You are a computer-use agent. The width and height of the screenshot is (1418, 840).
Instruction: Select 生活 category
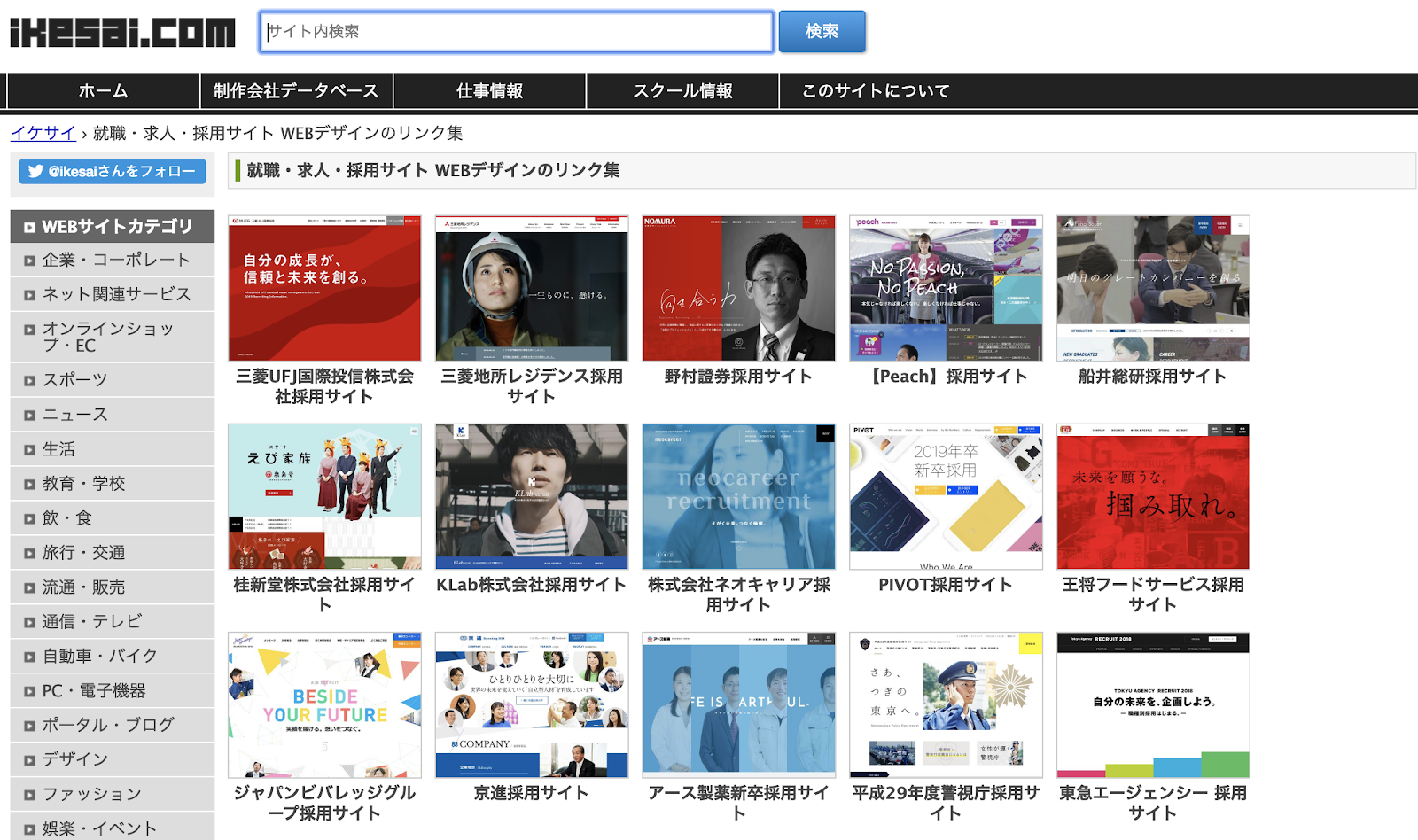113,449
